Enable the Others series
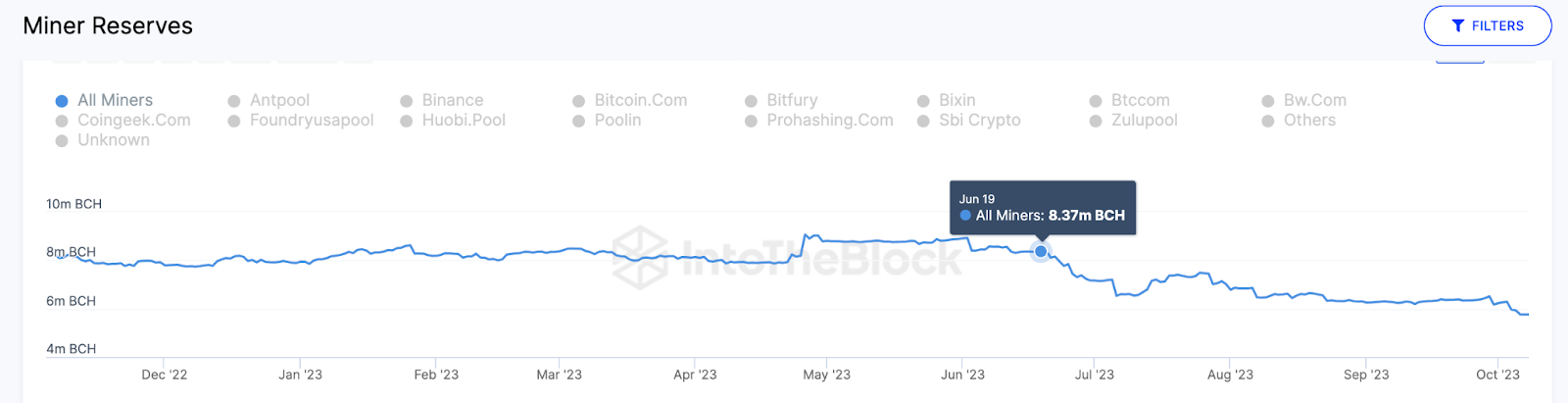 [1309, 121]
